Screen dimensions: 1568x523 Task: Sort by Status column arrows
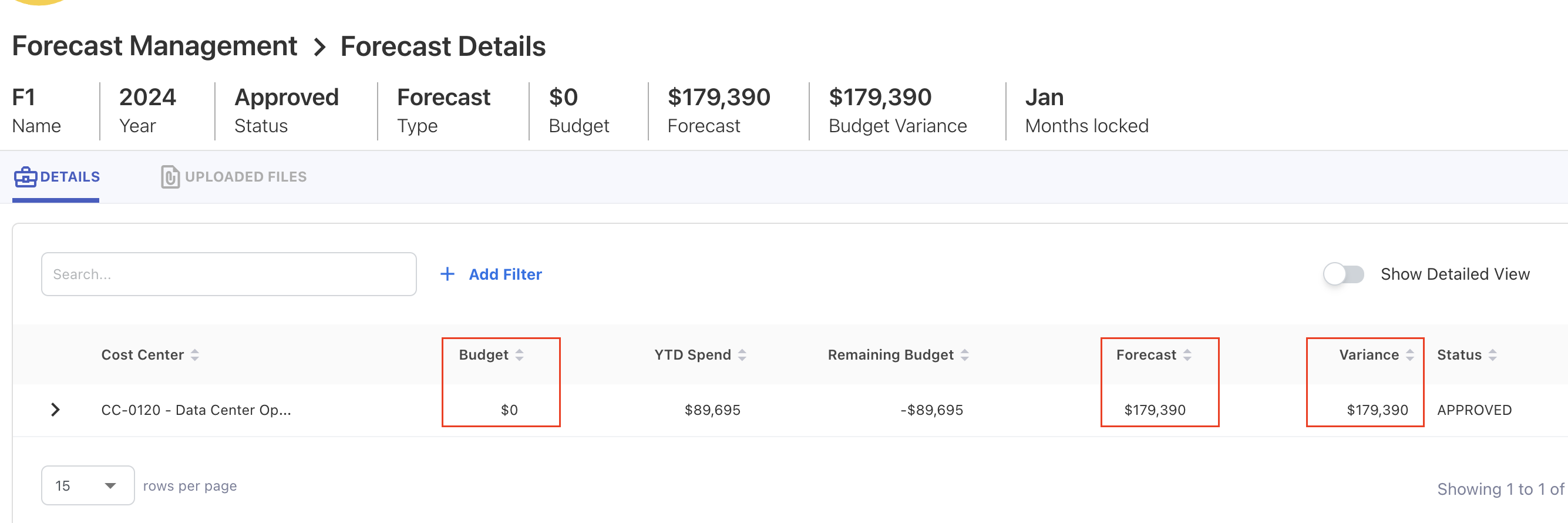1492,355
